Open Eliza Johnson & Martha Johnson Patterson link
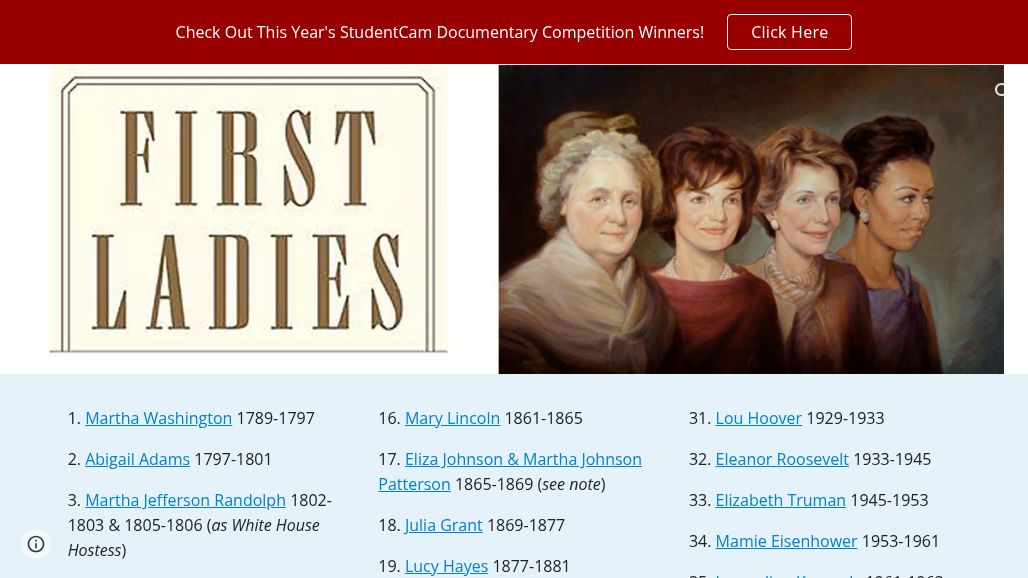This screenshot has width=1028, height=578. coord(522,460)
